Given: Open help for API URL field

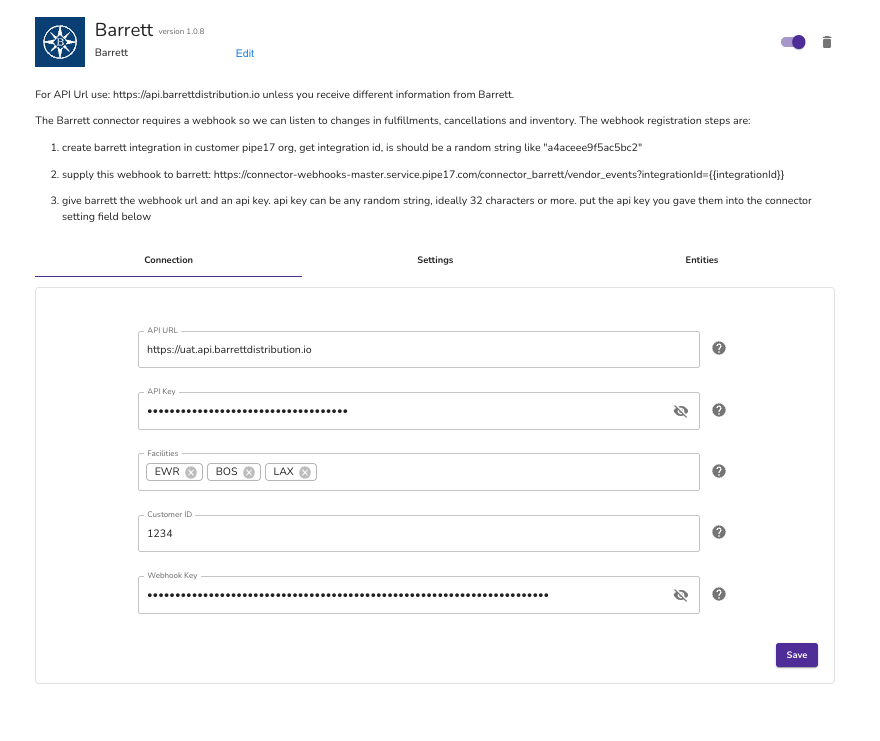Looking at the screenshot, I should (x=719, y=348).
